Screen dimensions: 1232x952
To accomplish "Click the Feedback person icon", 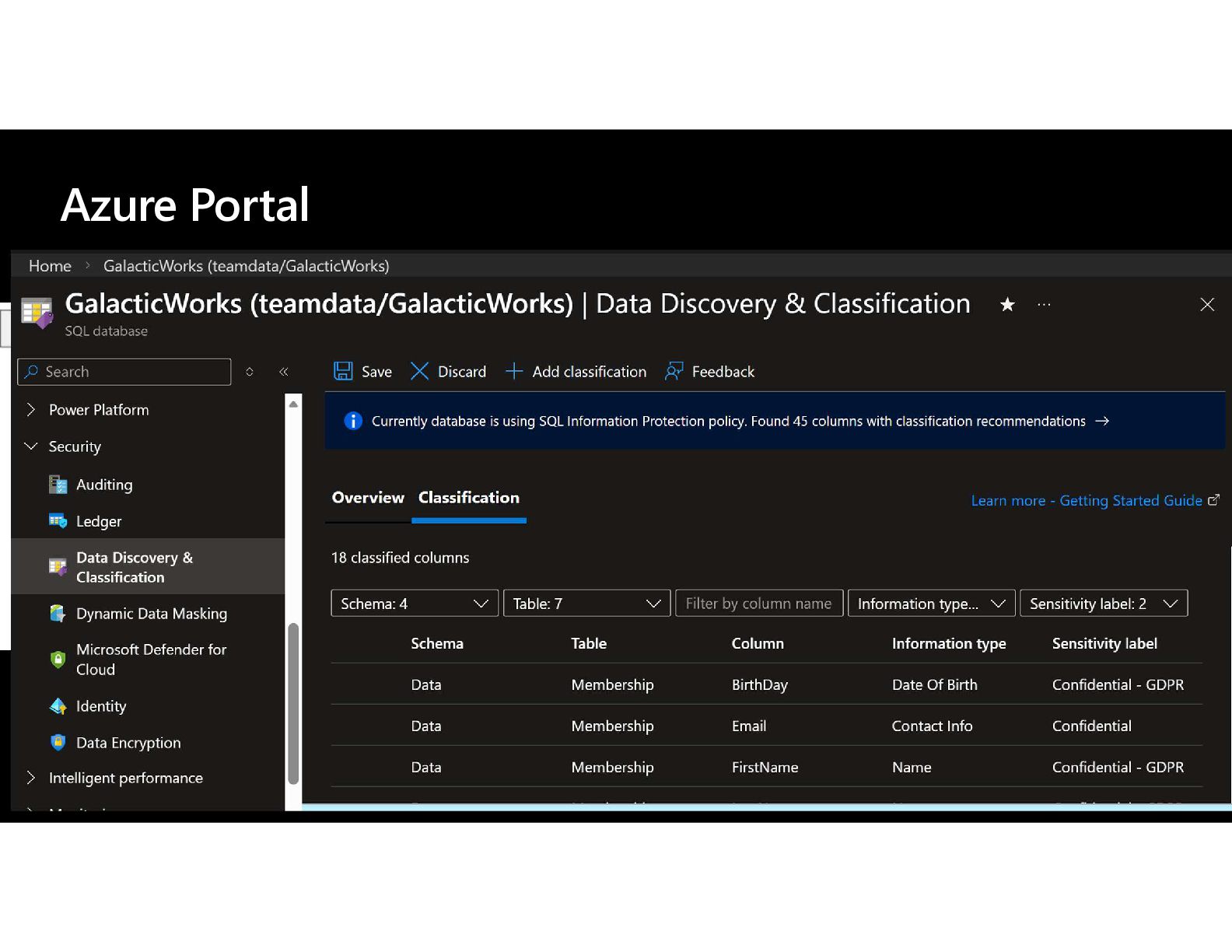I will point(674,371).
